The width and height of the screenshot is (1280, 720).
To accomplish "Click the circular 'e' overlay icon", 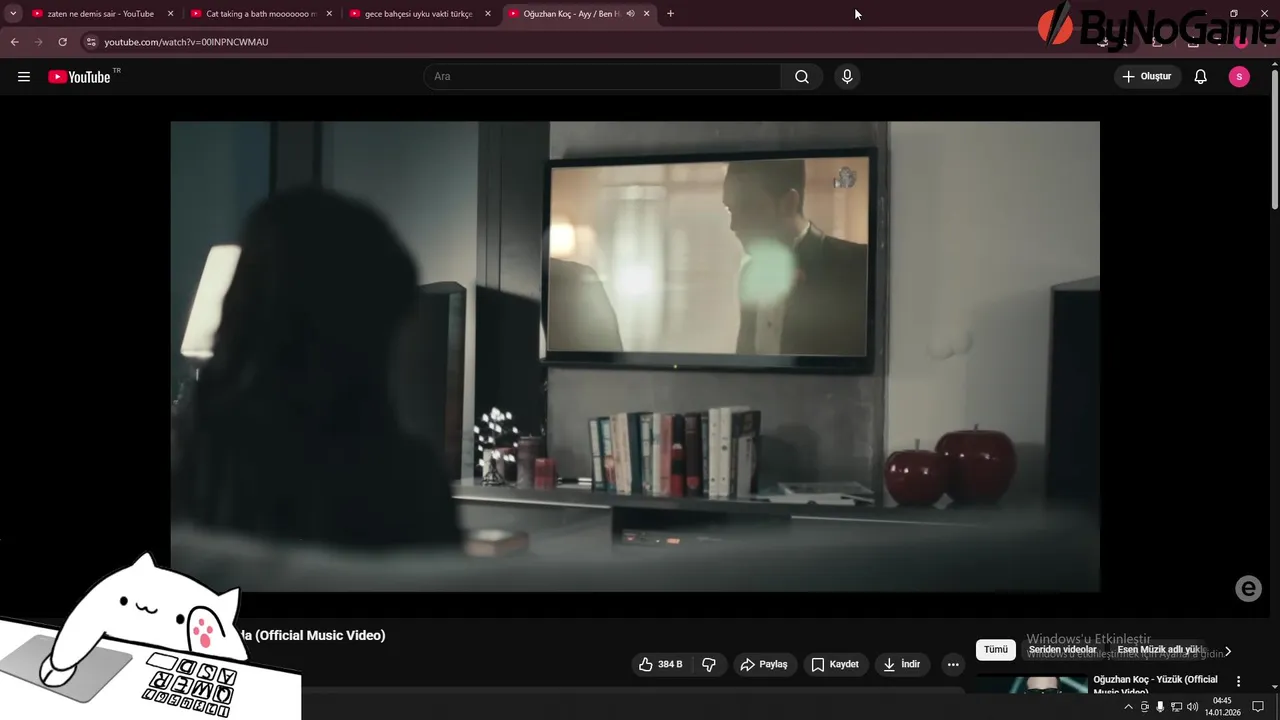I will tap(1248, 589).
